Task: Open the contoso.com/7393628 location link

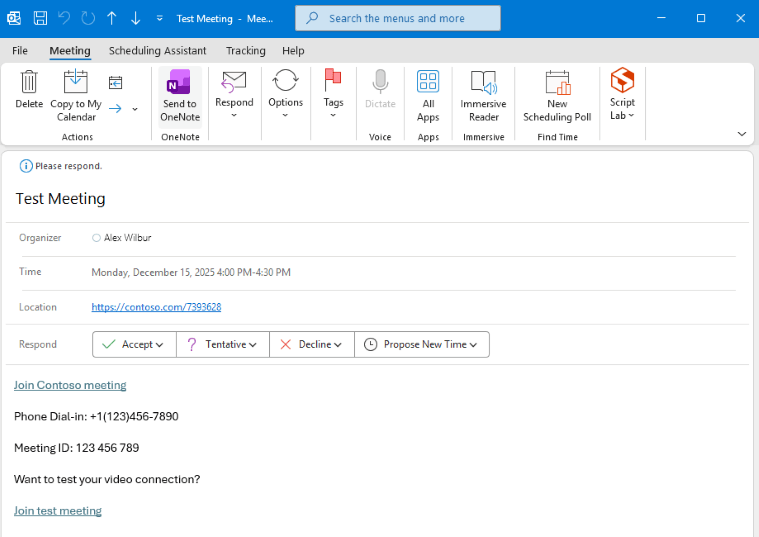Action: point(156,307)
